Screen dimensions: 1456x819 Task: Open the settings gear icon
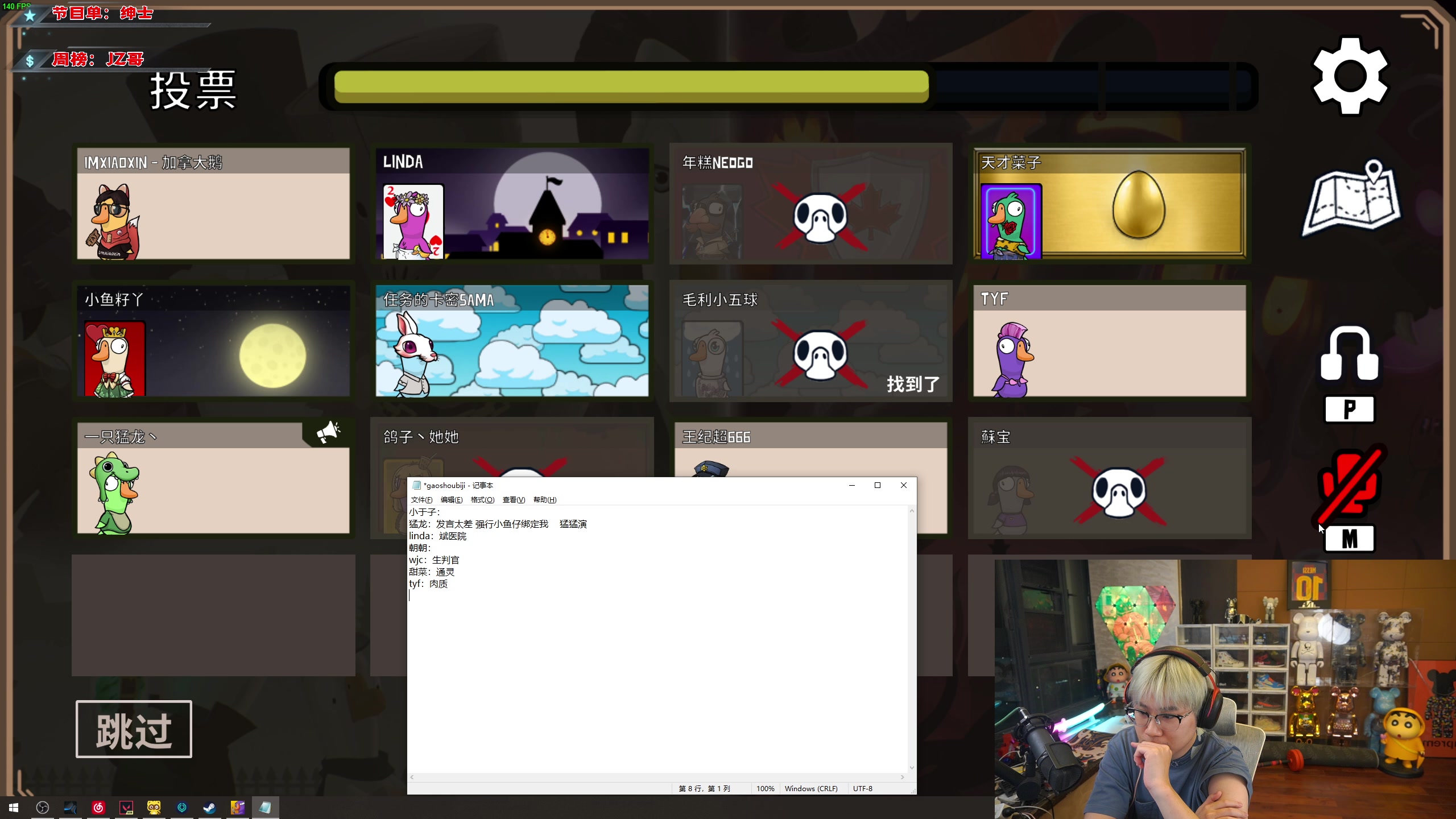click(1350, 77)
